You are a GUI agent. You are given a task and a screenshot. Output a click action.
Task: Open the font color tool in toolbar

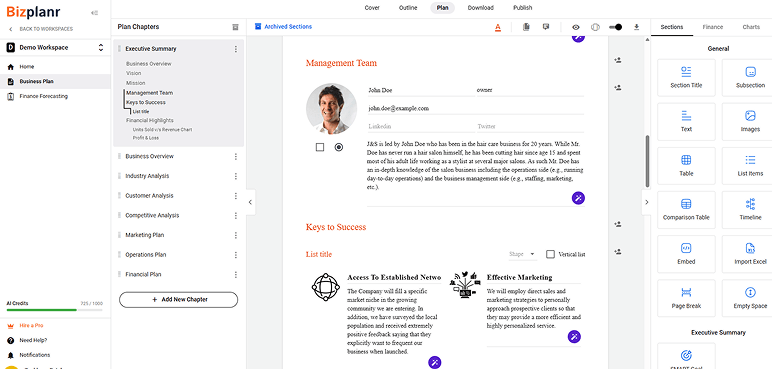[498, 28]
